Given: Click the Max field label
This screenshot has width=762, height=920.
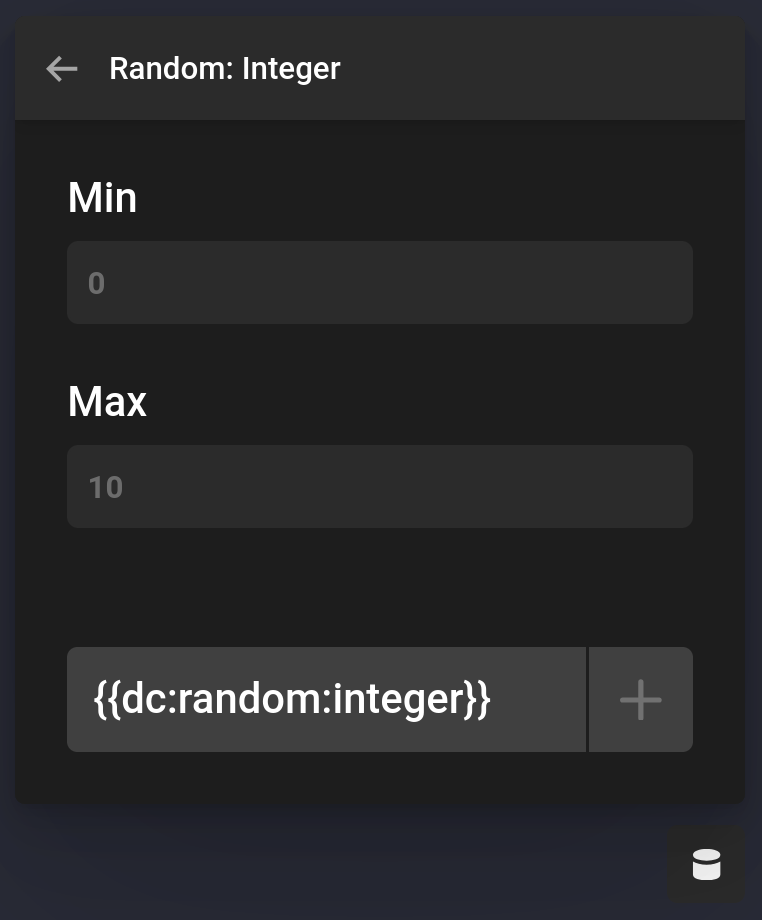Looking at the screenshot, I should click(107, 402).
